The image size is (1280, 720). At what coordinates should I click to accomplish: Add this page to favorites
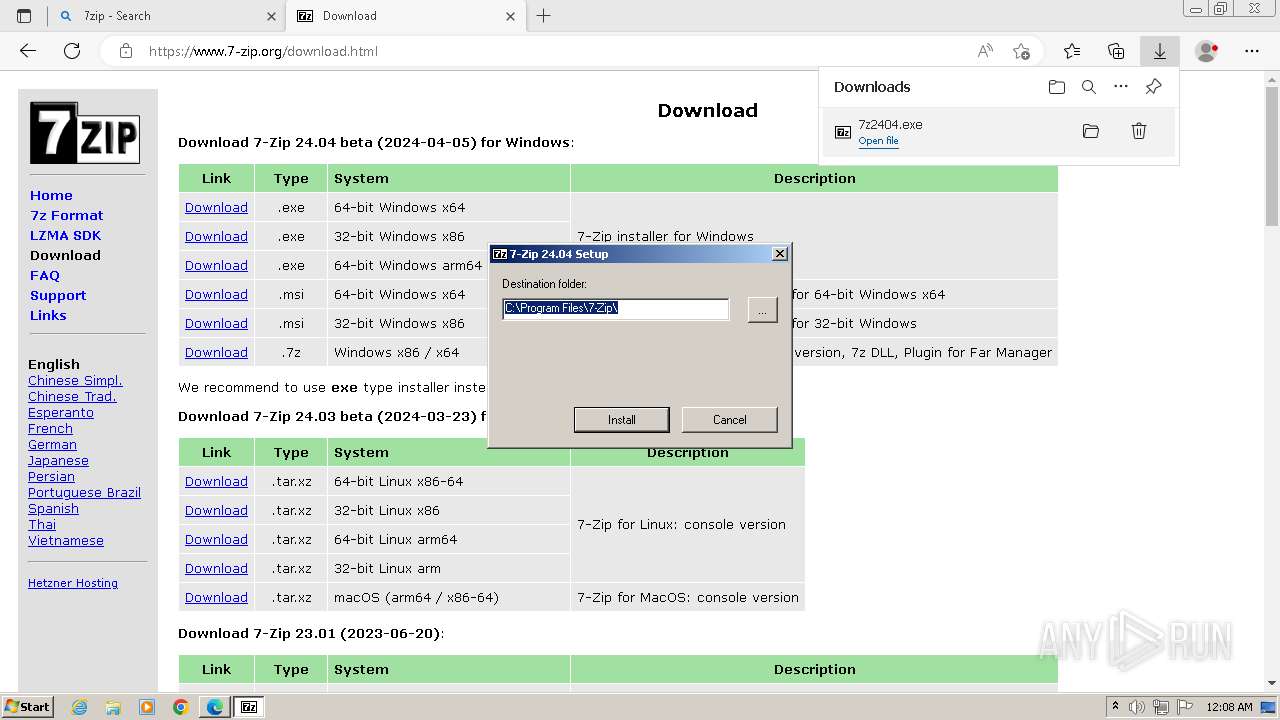coord(1021,51)
